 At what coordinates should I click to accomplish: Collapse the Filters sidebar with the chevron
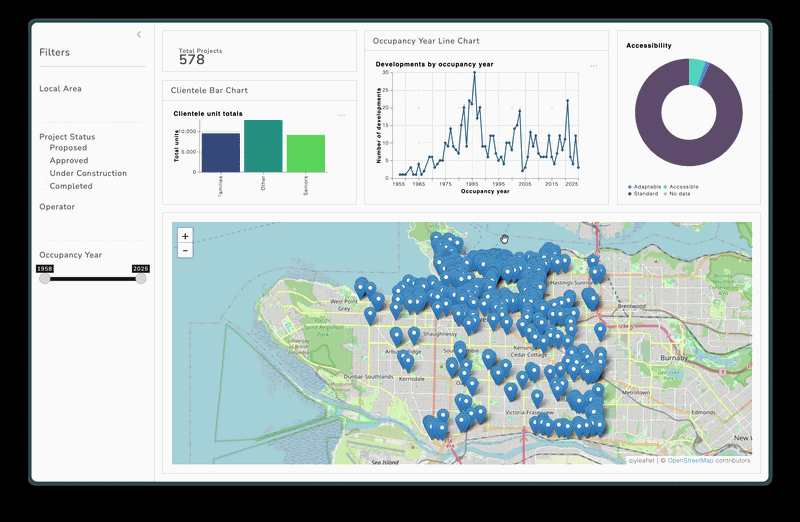point(138,34)
